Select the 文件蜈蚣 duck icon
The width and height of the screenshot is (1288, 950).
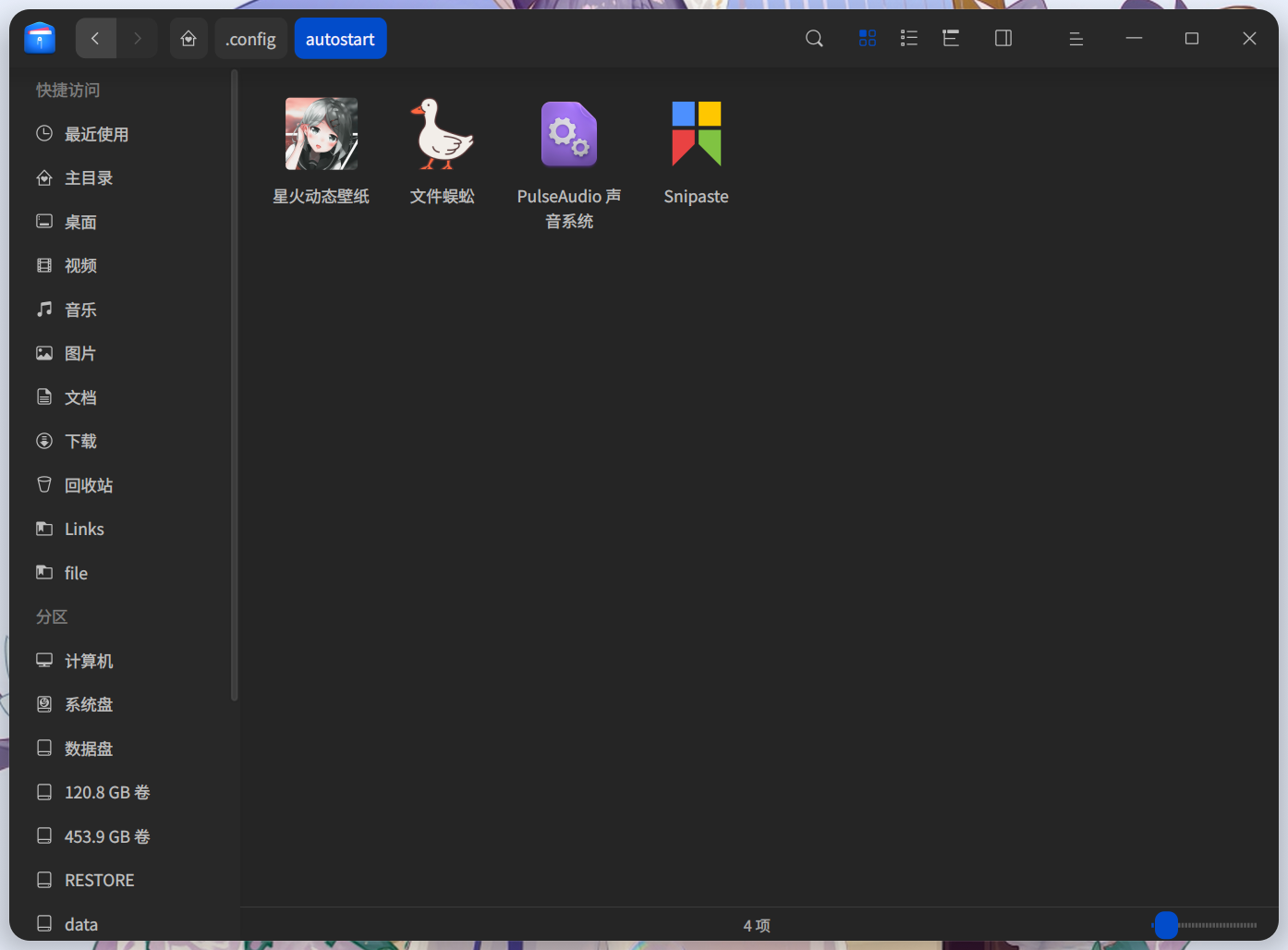443,135
